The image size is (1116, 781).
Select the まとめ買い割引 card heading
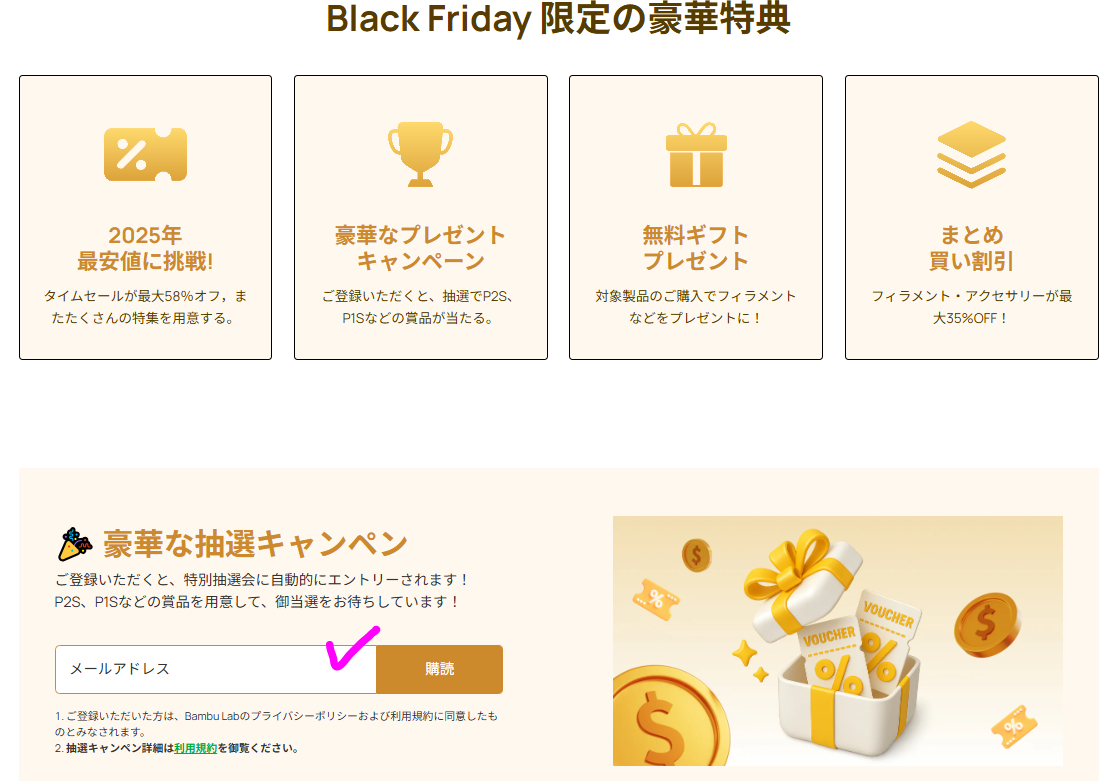pos(971,248)
